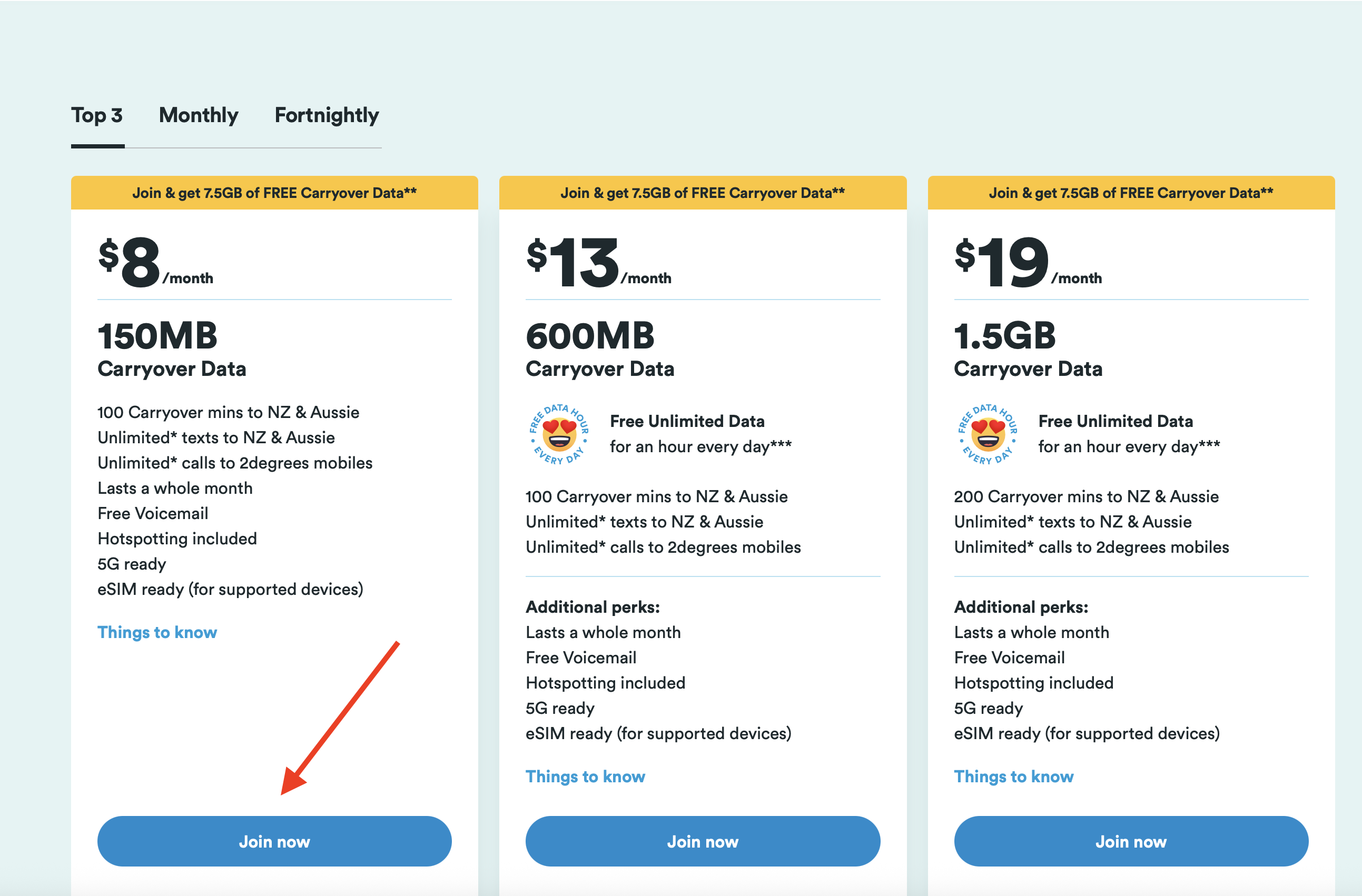The height and width of the screenshot is (896, 1362).
Task: Click the yellow Carryover Data banner above $19
Action: point(1130,193)
